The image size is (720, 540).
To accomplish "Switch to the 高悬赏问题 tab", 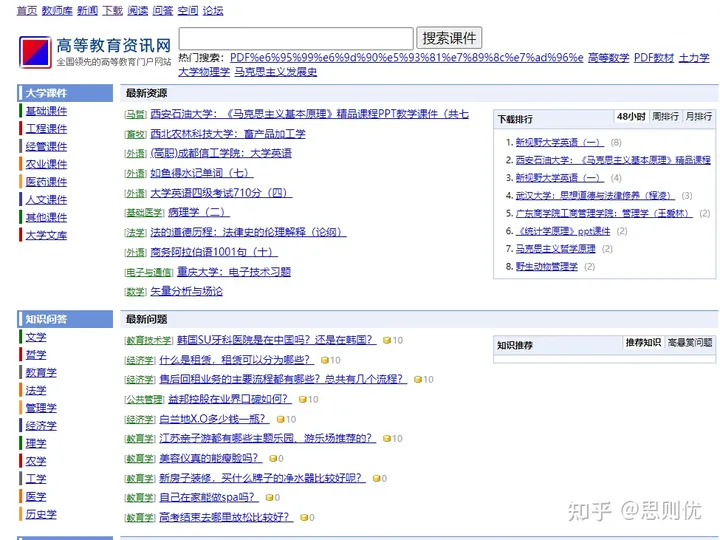I will [690, 343].
